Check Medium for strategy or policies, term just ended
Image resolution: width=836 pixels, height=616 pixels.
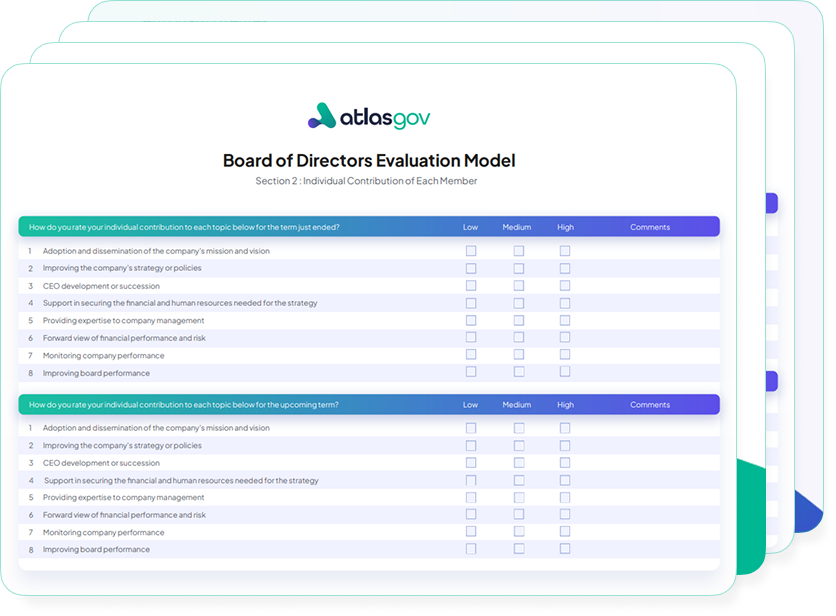519,268
